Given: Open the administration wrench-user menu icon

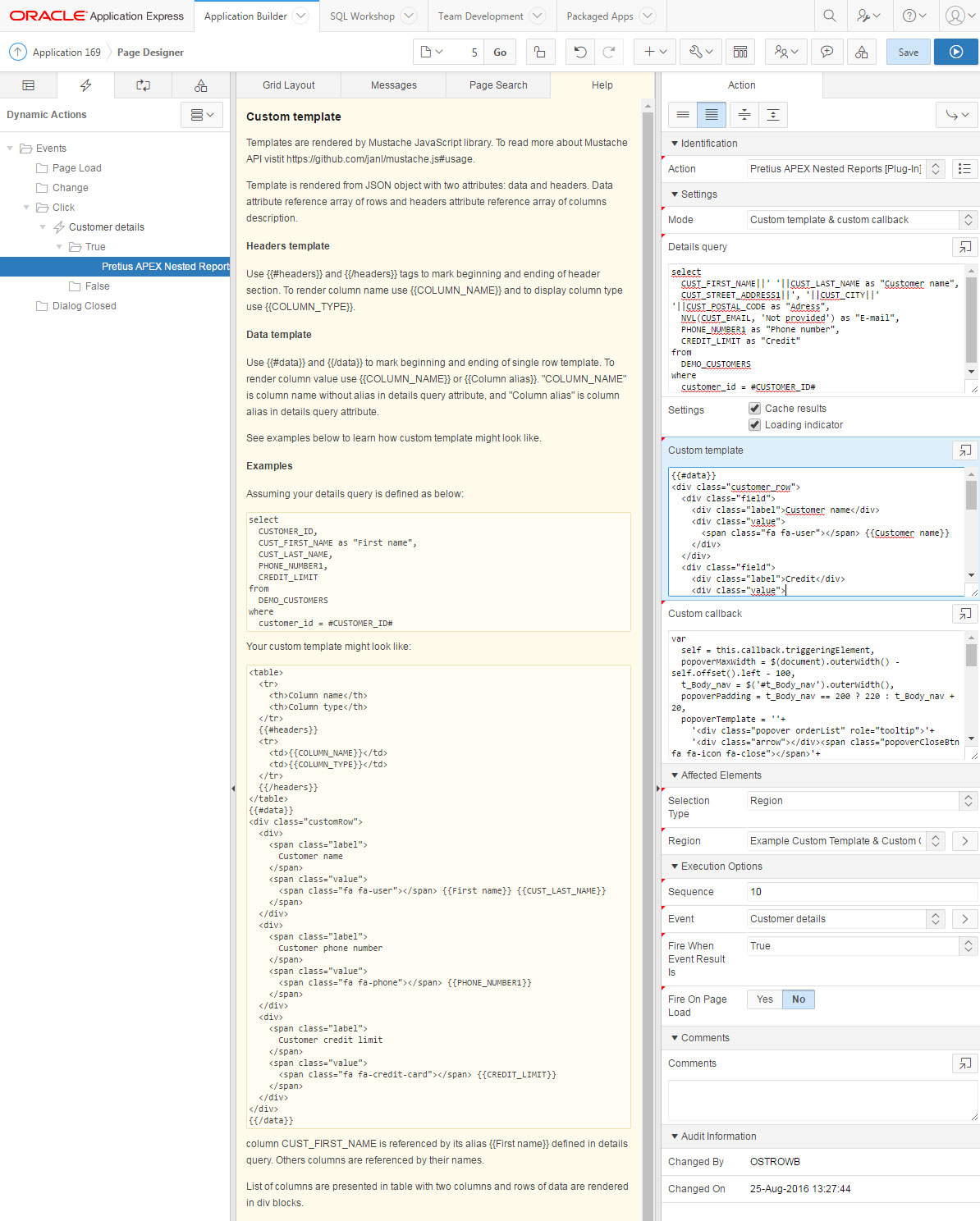Looking at the screenshot, I should [868, 16].
